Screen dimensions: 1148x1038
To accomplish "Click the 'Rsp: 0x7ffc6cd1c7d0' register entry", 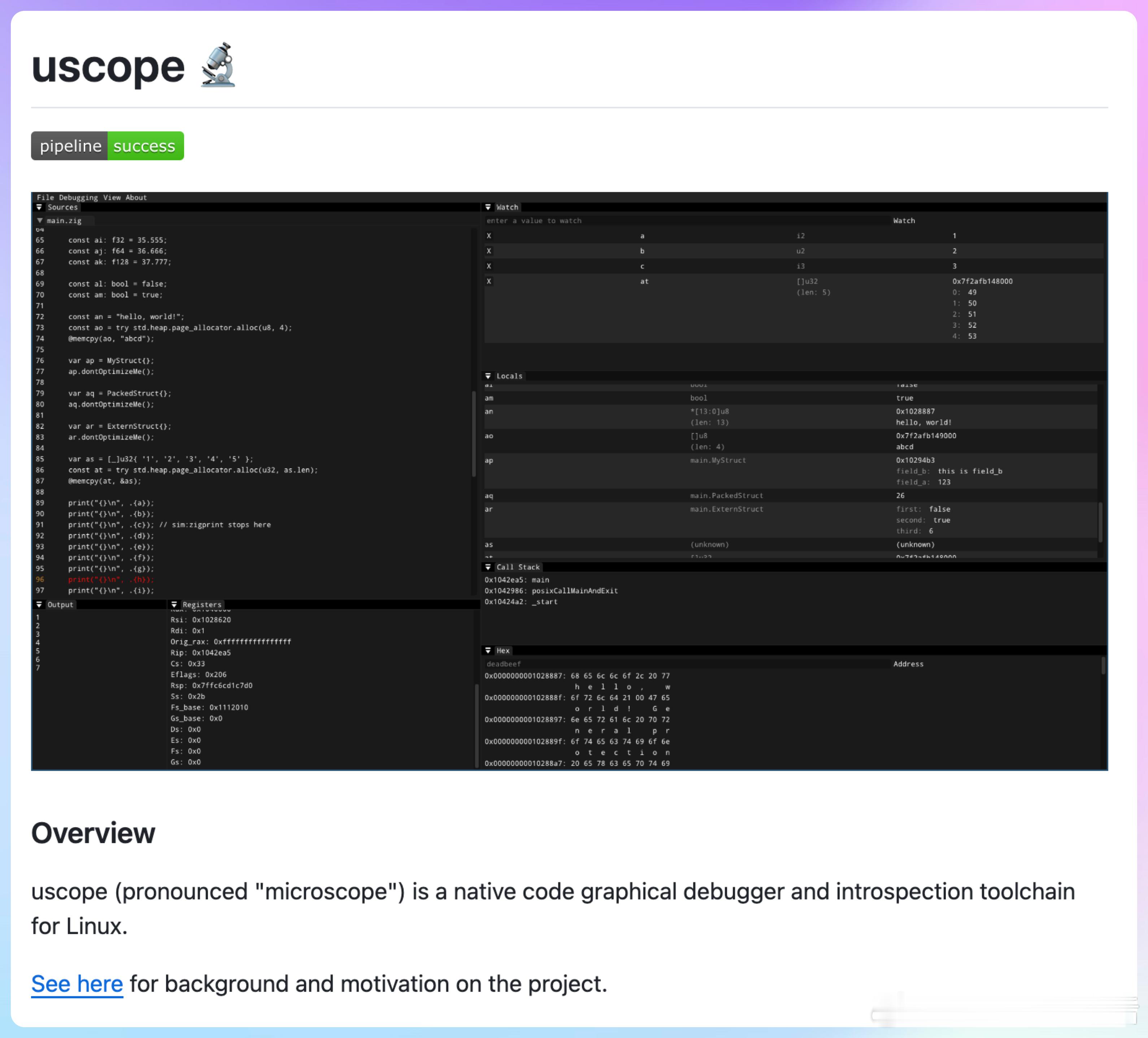I will point(211,685).
